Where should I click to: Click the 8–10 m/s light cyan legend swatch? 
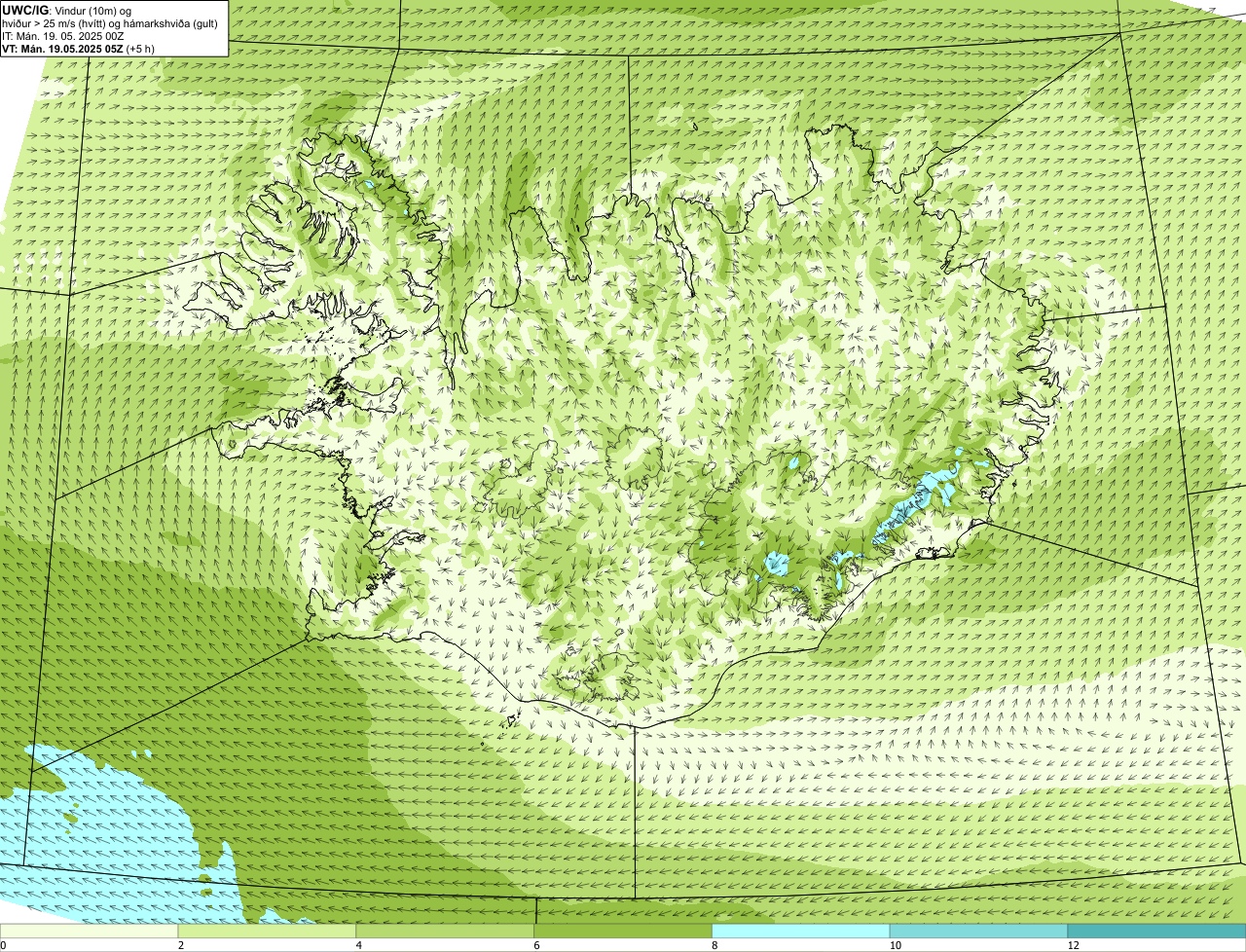801,931
